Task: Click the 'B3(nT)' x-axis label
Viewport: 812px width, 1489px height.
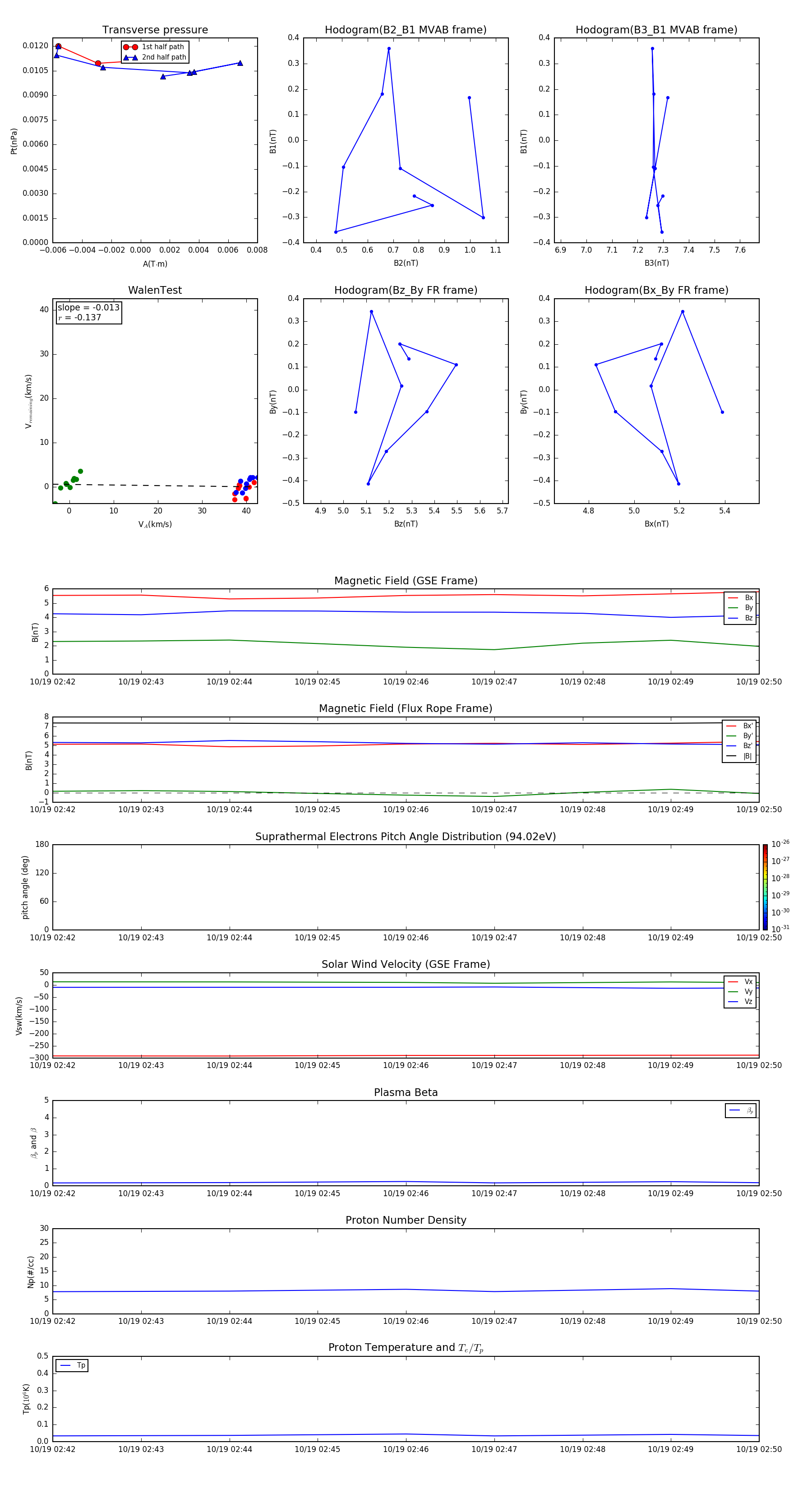Action: 656,263
